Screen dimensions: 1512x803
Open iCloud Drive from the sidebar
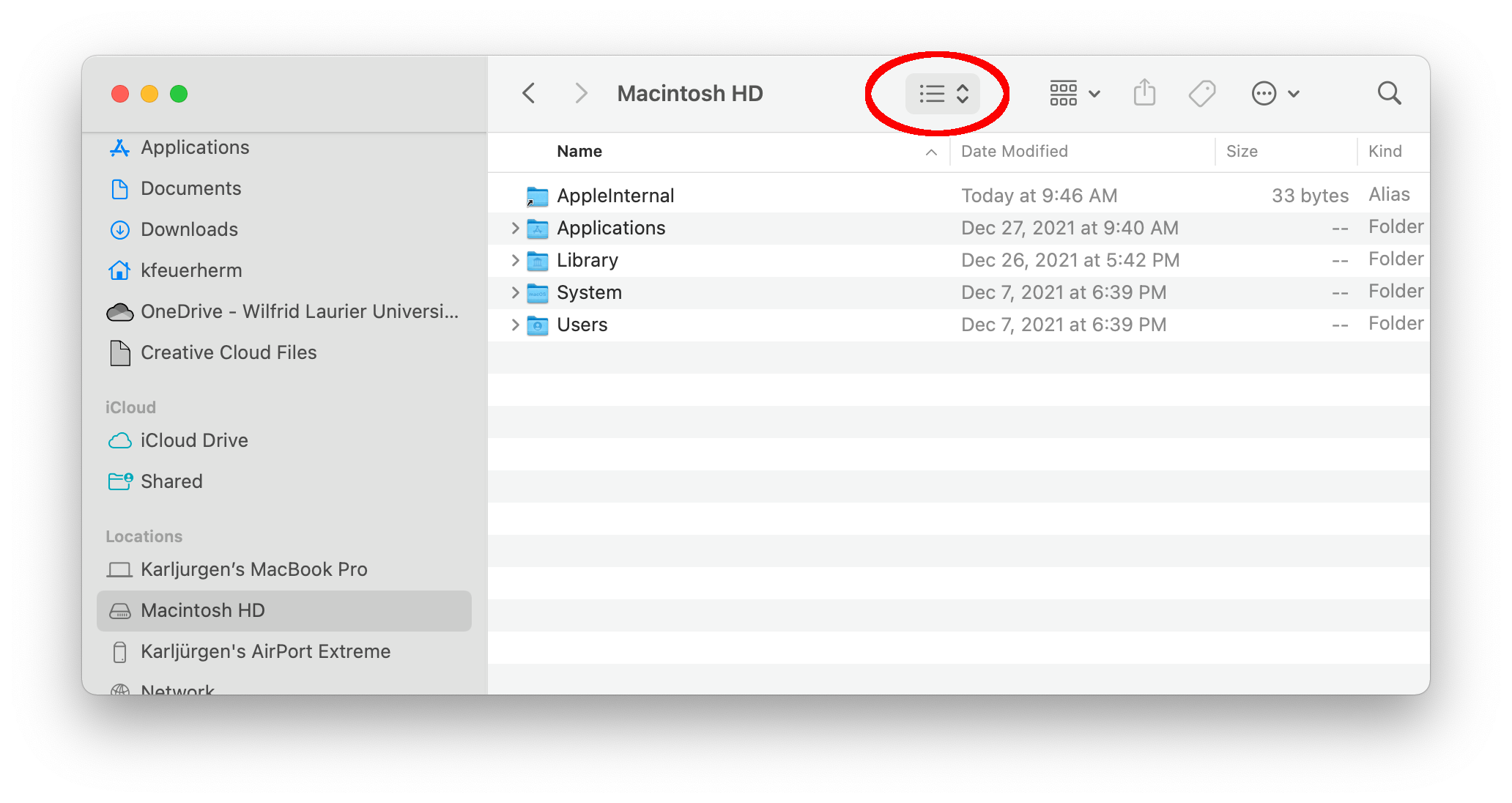194,440
